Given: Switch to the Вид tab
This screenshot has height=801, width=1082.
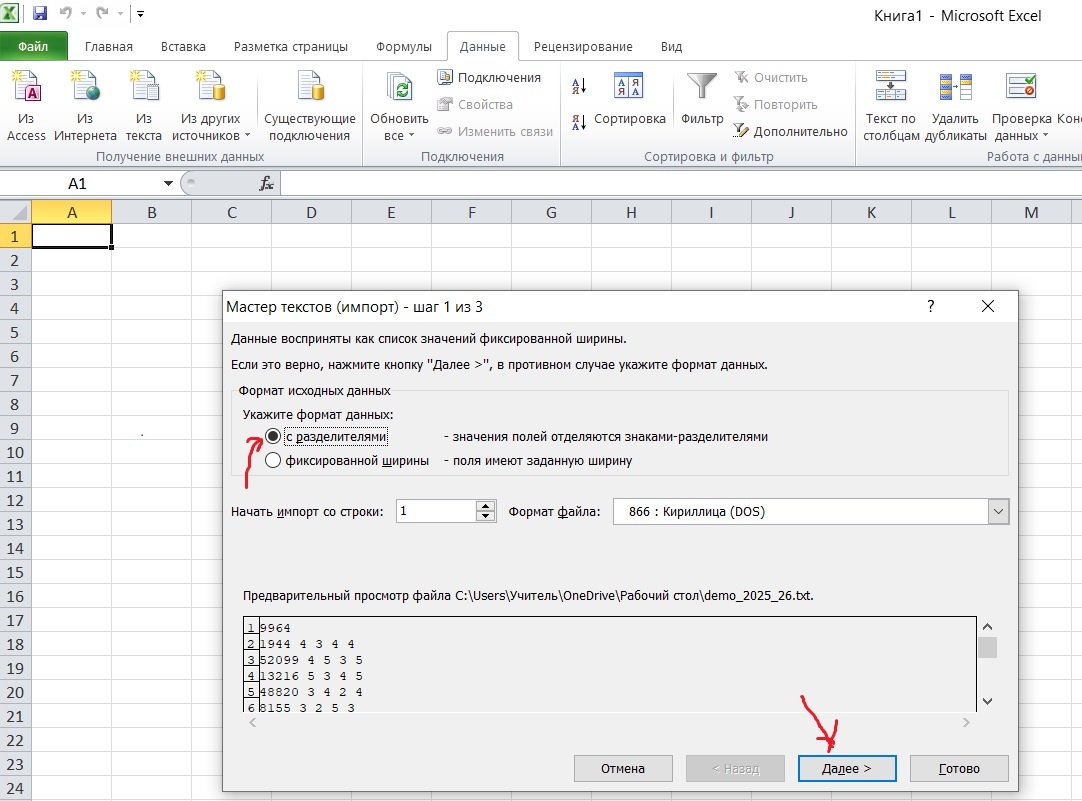Looking at the screenshot, I should pos(671,46).
